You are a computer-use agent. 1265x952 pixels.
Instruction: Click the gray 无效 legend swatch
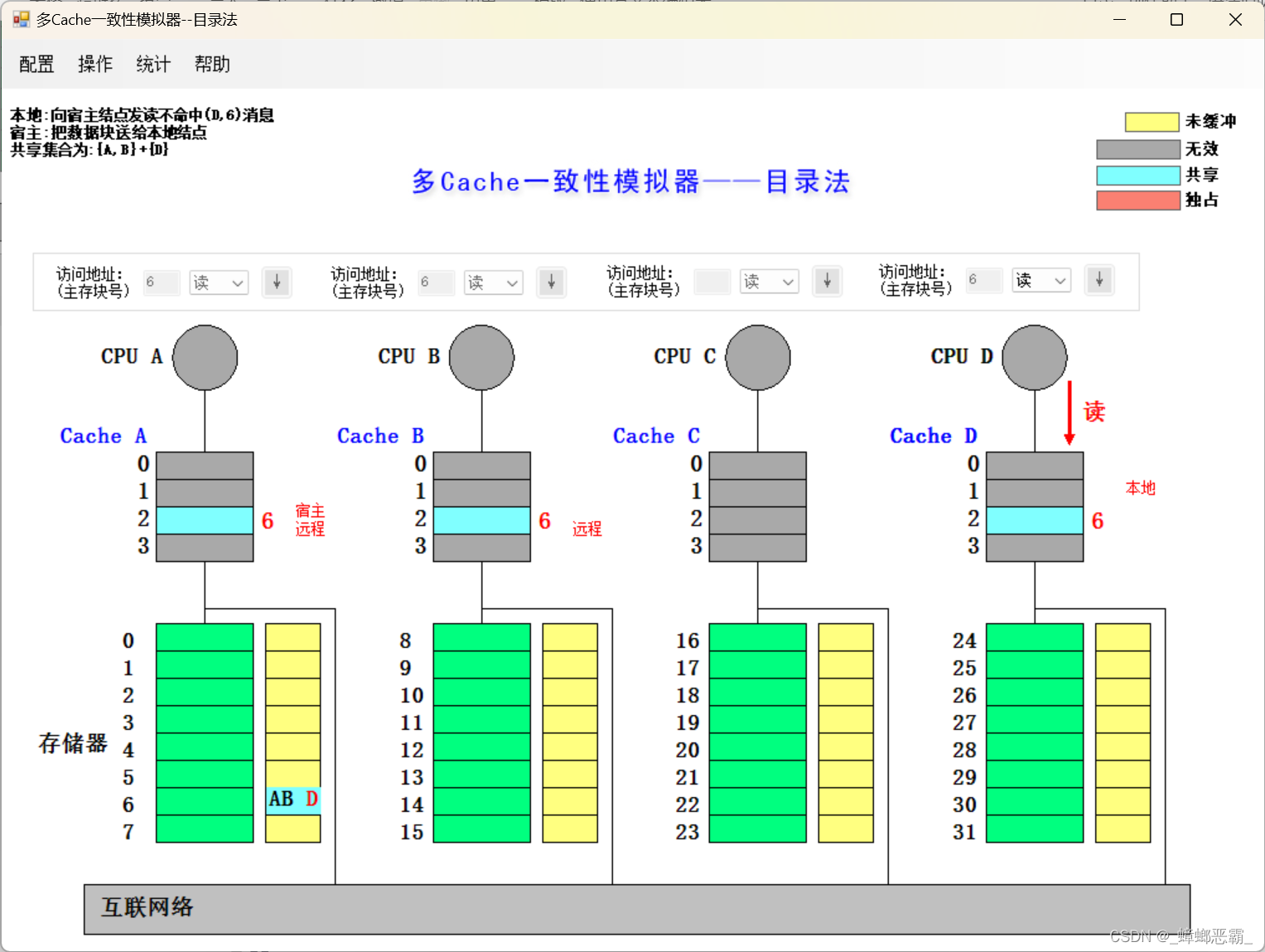click(1138, 149)
